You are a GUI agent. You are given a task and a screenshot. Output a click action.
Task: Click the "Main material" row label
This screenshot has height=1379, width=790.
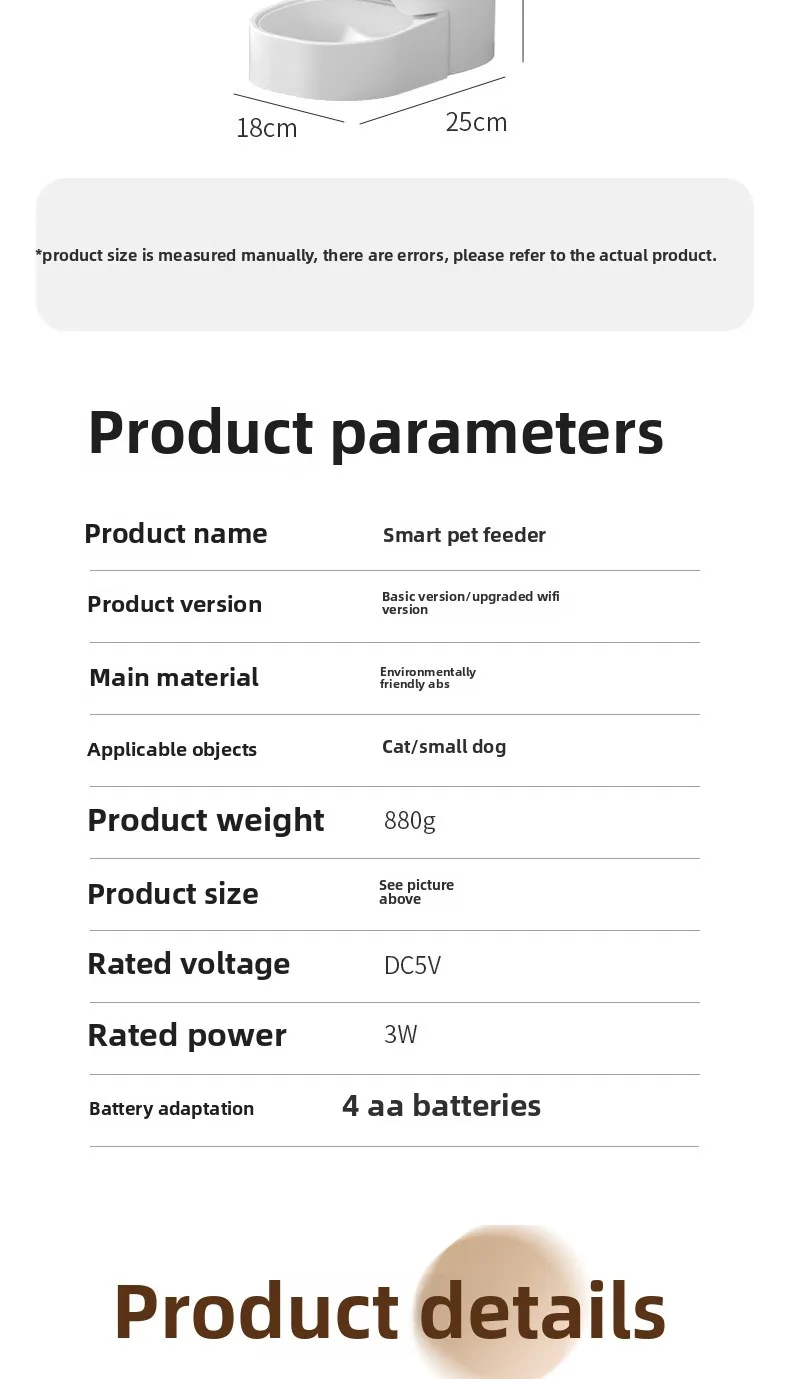pos(174,677)
